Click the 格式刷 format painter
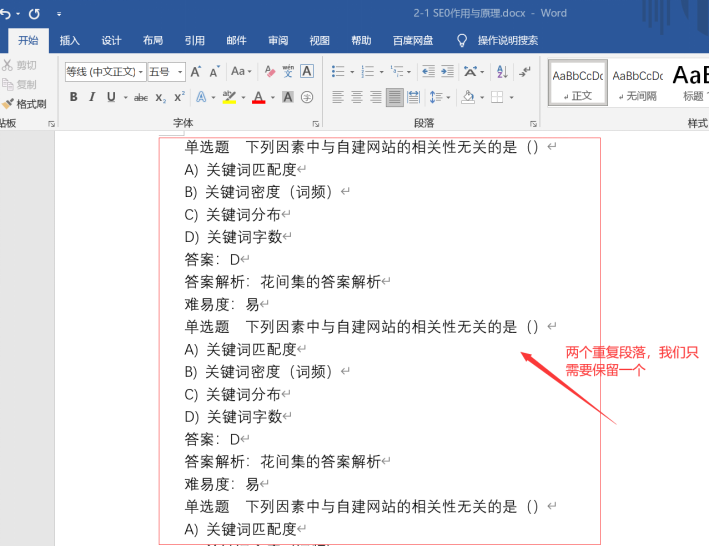709x547 pixels. [x=24, y=104]
